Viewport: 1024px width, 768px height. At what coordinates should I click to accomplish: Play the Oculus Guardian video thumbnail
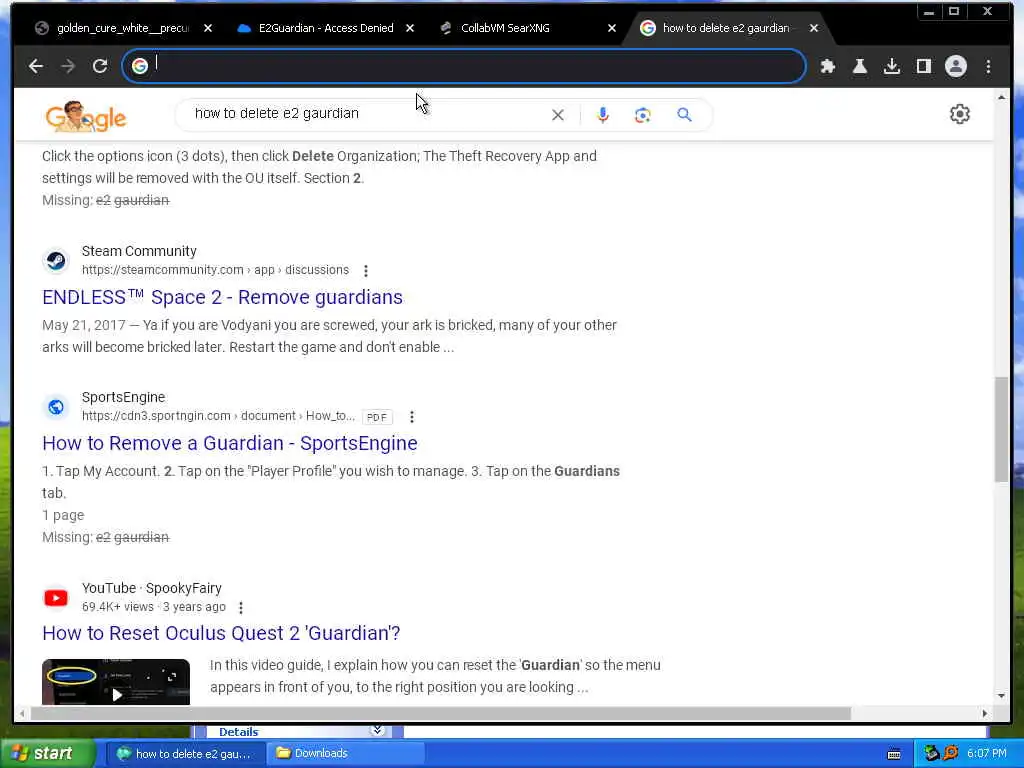pyautogui.click(x=116, y=682)
